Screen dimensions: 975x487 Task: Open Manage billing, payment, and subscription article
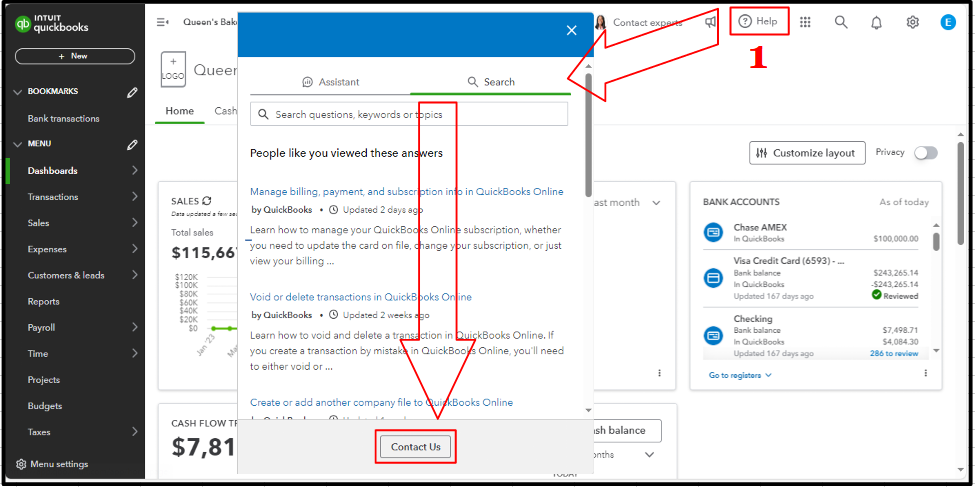(407, 192)
